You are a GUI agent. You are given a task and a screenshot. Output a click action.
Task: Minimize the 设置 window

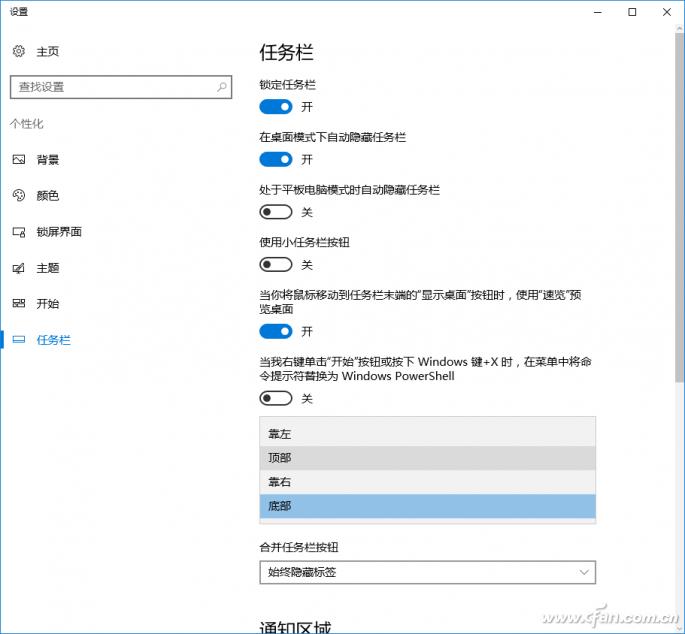(598, 12)
